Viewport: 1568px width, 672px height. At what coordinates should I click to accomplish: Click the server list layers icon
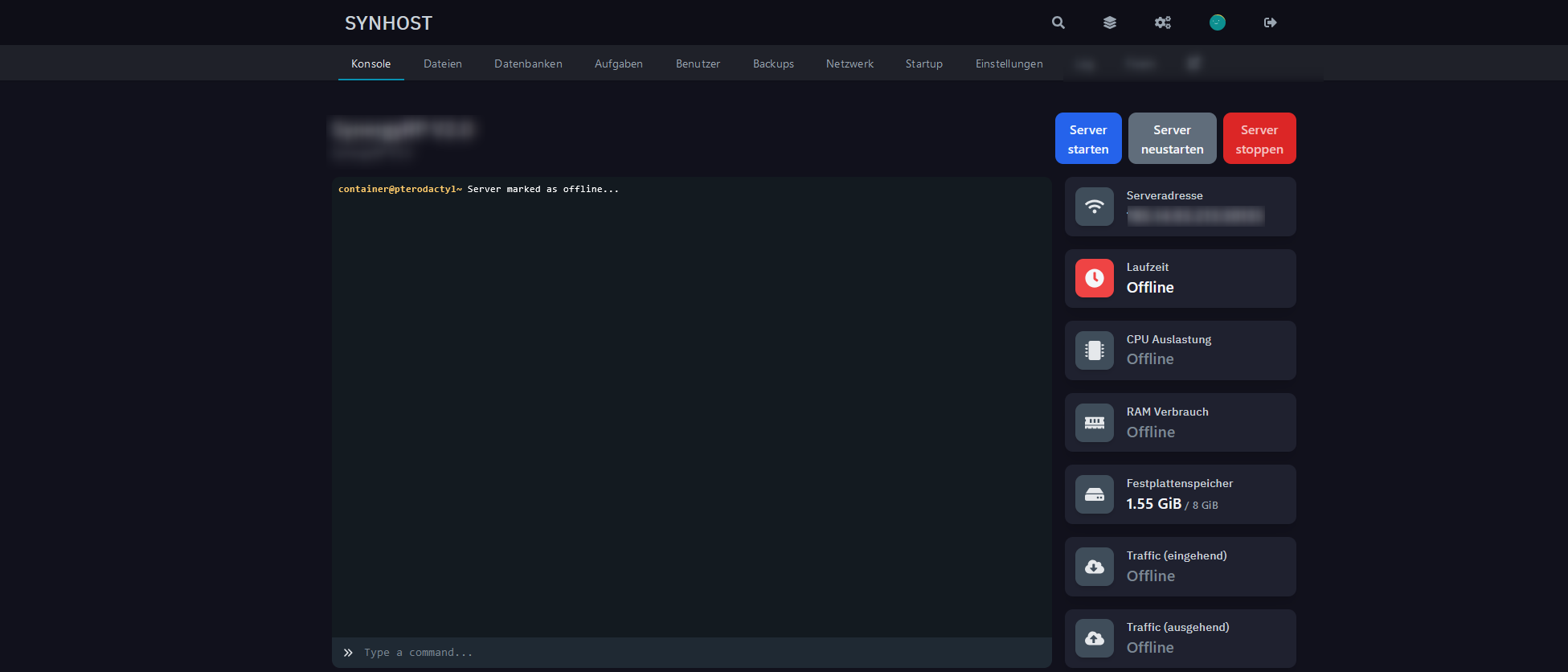click(1110, 23)
